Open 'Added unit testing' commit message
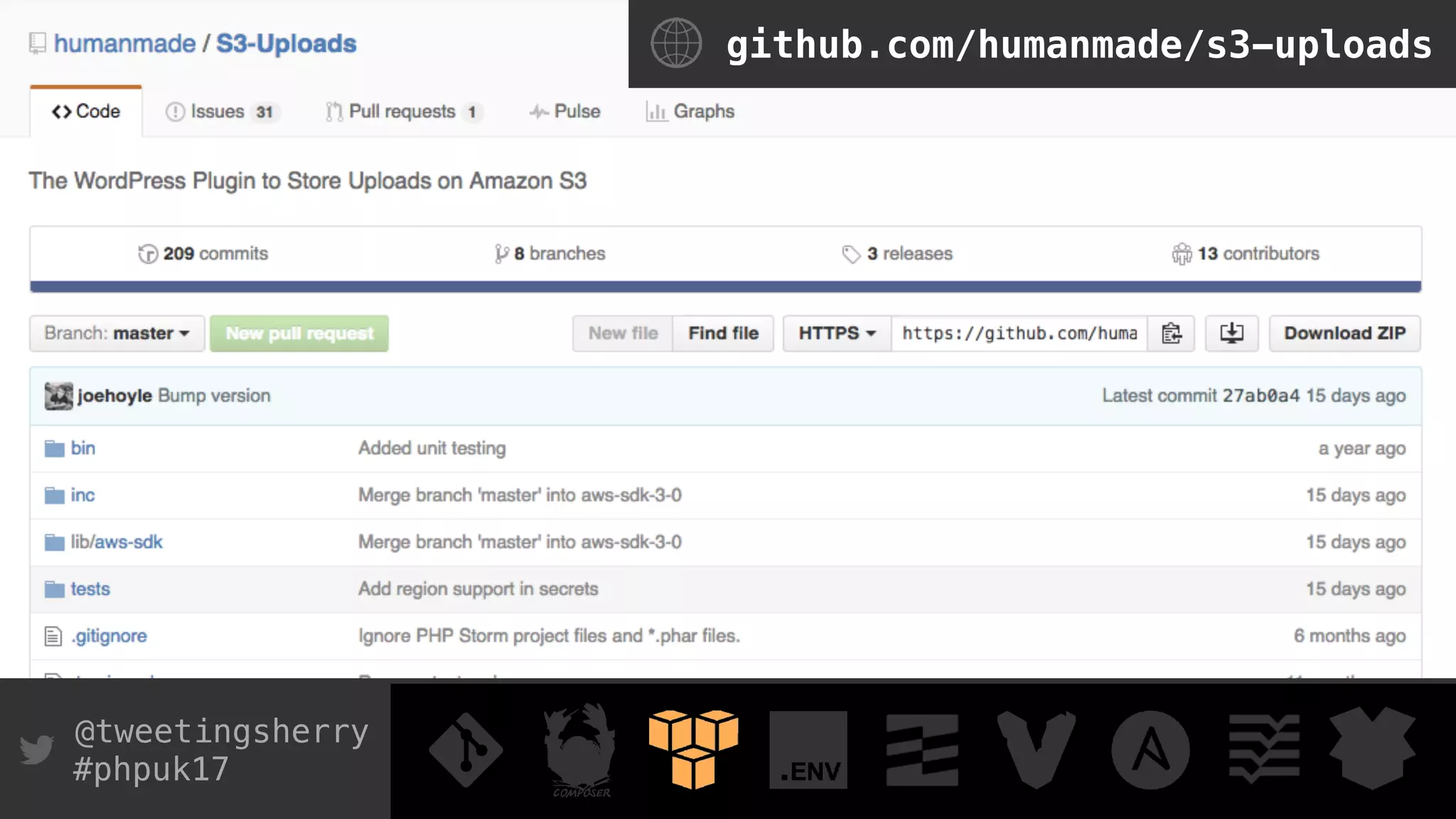1456x819 pixels. (x=432, y=449)
